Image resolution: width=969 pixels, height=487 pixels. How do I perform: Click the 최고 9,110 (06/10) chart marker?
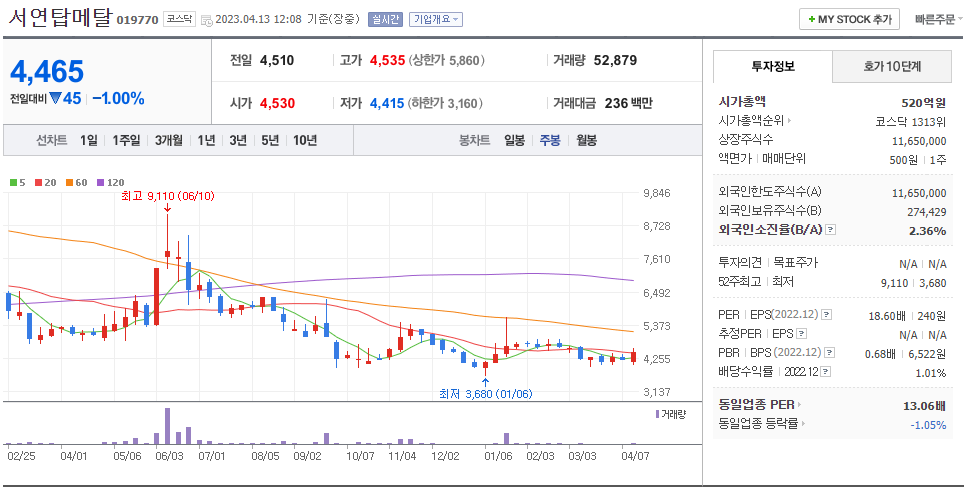tap(167, 197)
